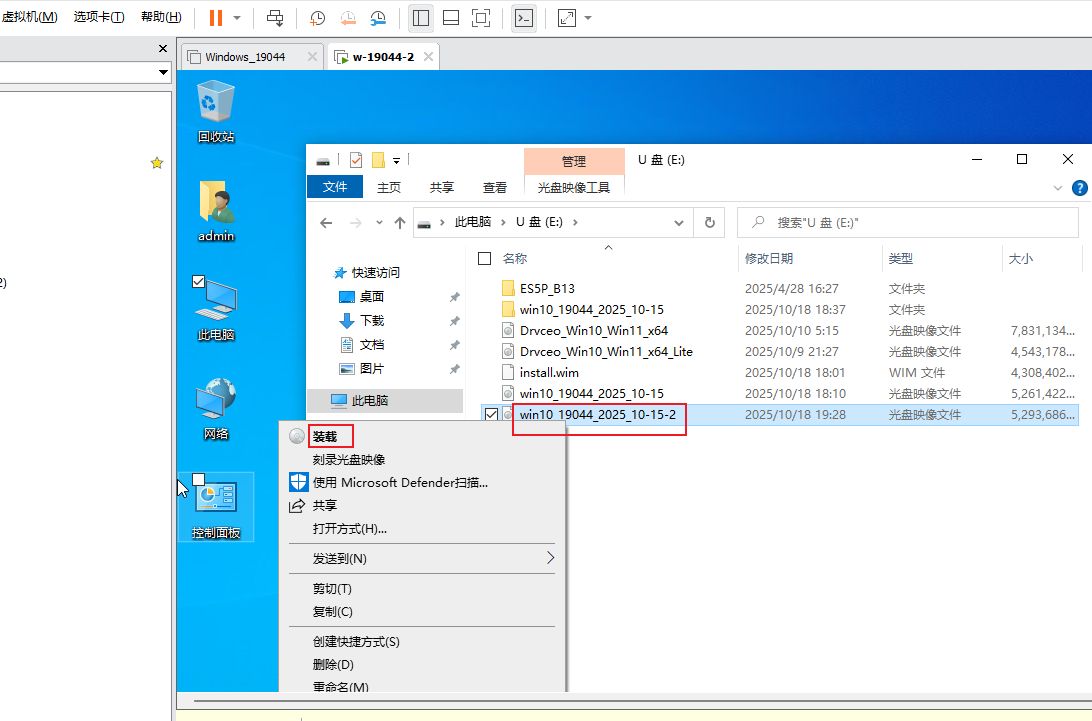Open the dropdown arrow next to pause button
This screenshot has width=1092, height=721.
tap(237, 18)
